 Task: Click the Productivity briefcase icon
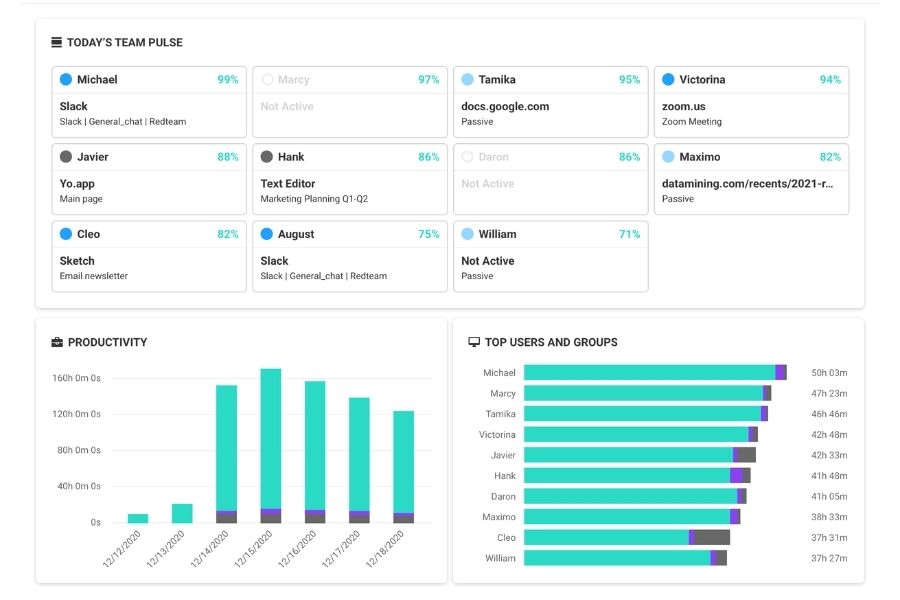click(57, 342)
